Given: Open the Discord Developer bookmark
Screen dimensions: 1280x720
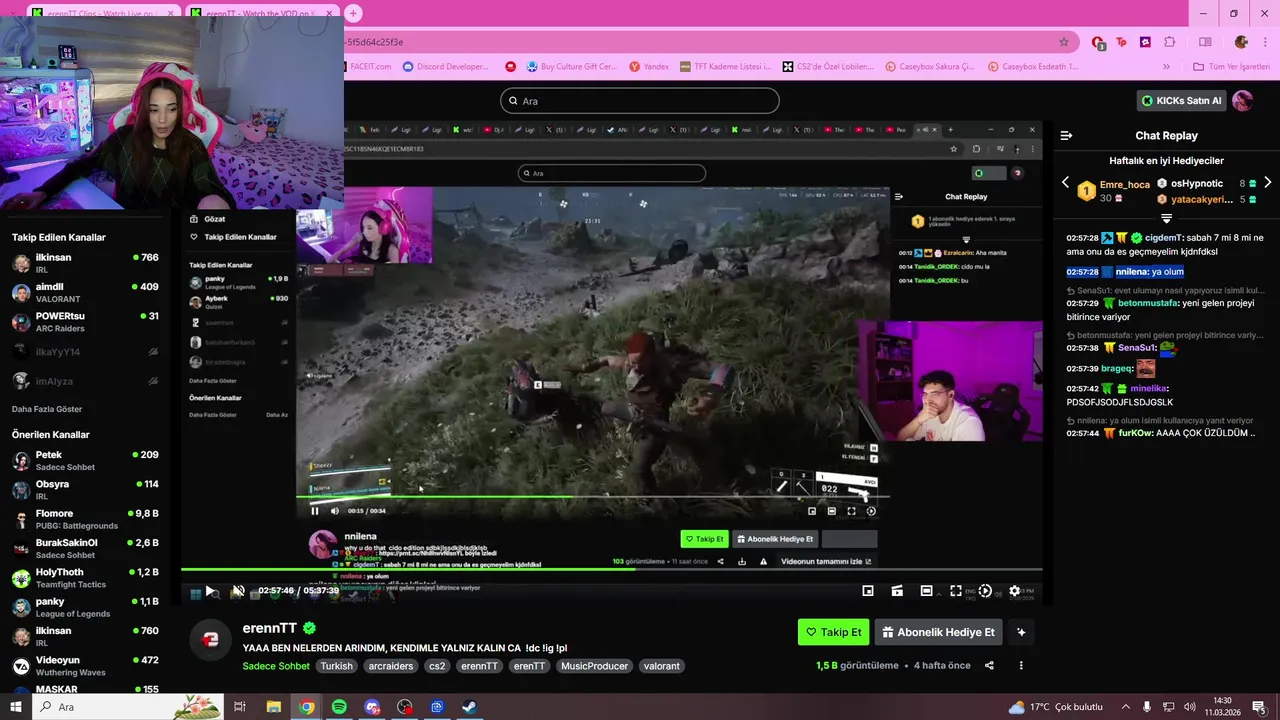Looking at the screenshot, I should 446,67.
